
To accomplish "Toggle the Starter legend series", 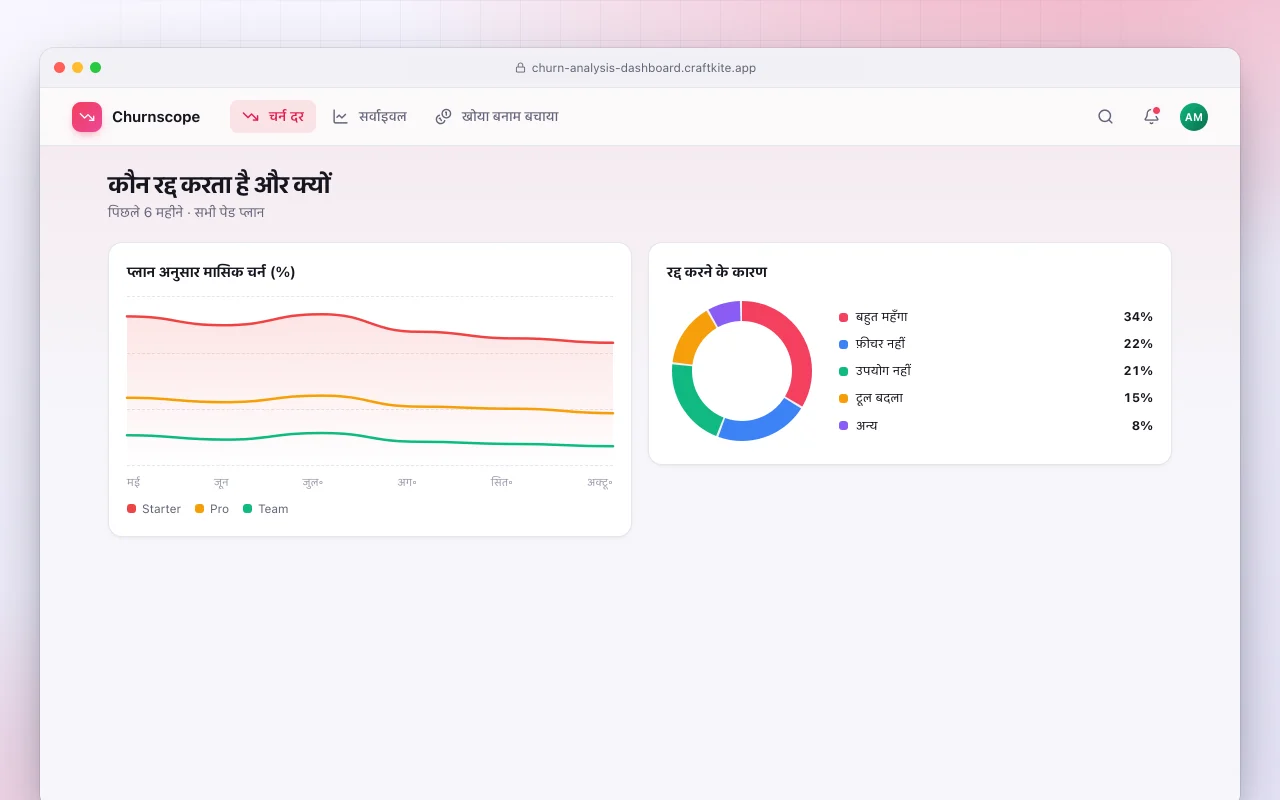I will (x=154, y=509).
